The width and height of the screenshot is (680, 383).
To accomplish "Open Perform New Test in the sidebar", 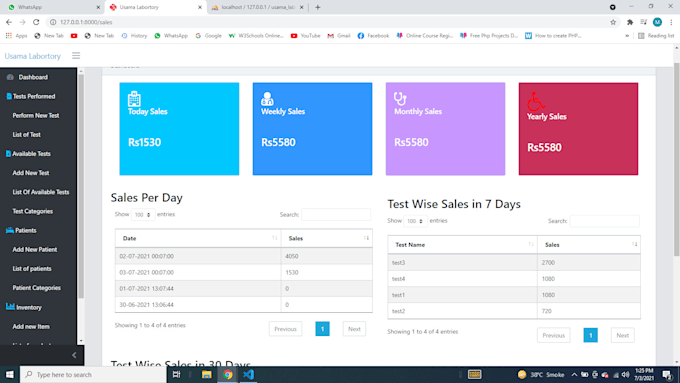I will tap(36, 115).
